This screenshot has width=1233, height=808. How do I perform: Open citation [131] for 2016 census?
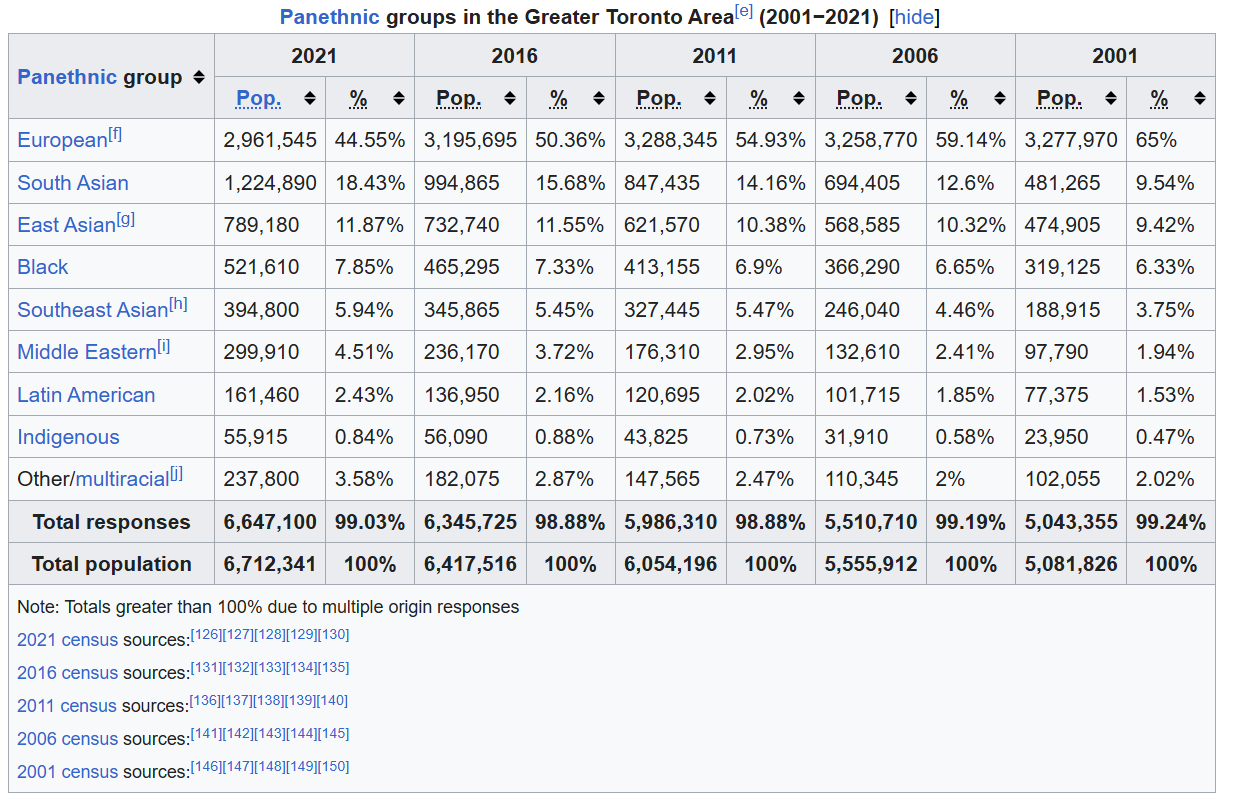[205, 668]
